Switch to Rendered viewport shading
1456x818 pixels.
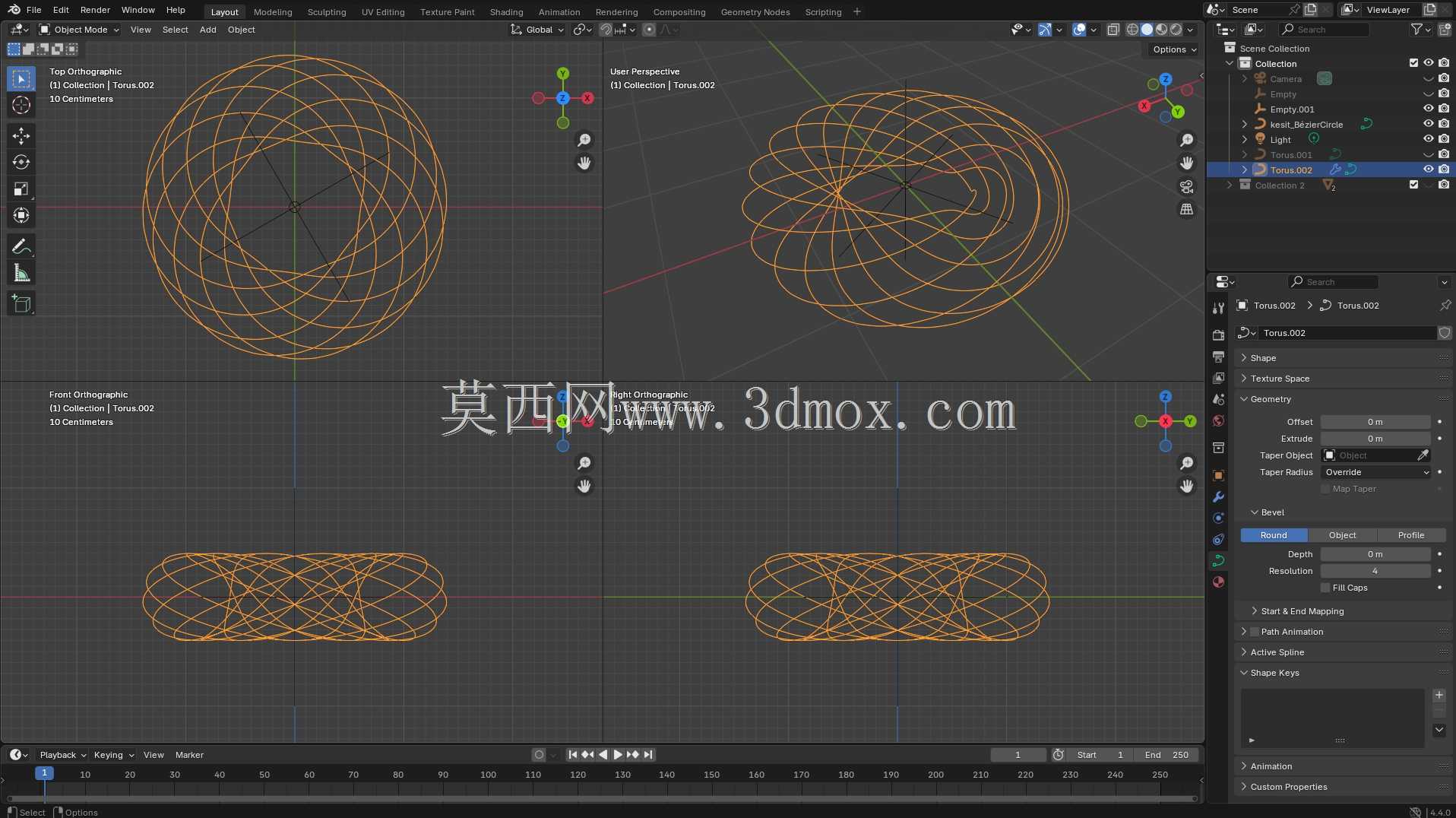pyautogui.click(x=1176, y=30)
